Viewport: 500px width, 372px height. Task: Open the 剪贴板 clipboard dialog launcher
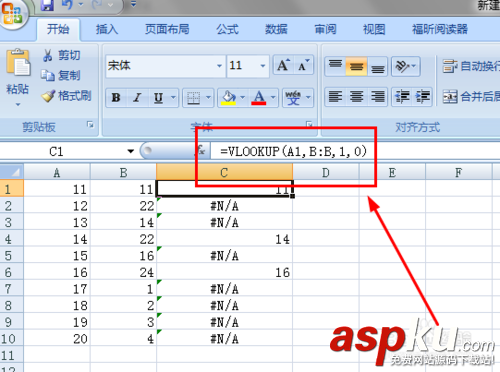90,125
